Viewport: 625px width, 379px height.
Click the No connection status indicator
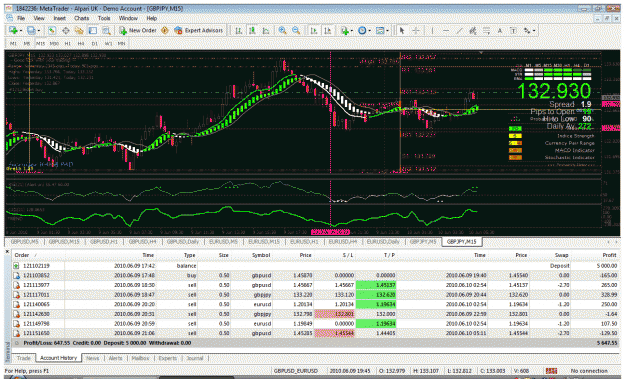point(589,371)
